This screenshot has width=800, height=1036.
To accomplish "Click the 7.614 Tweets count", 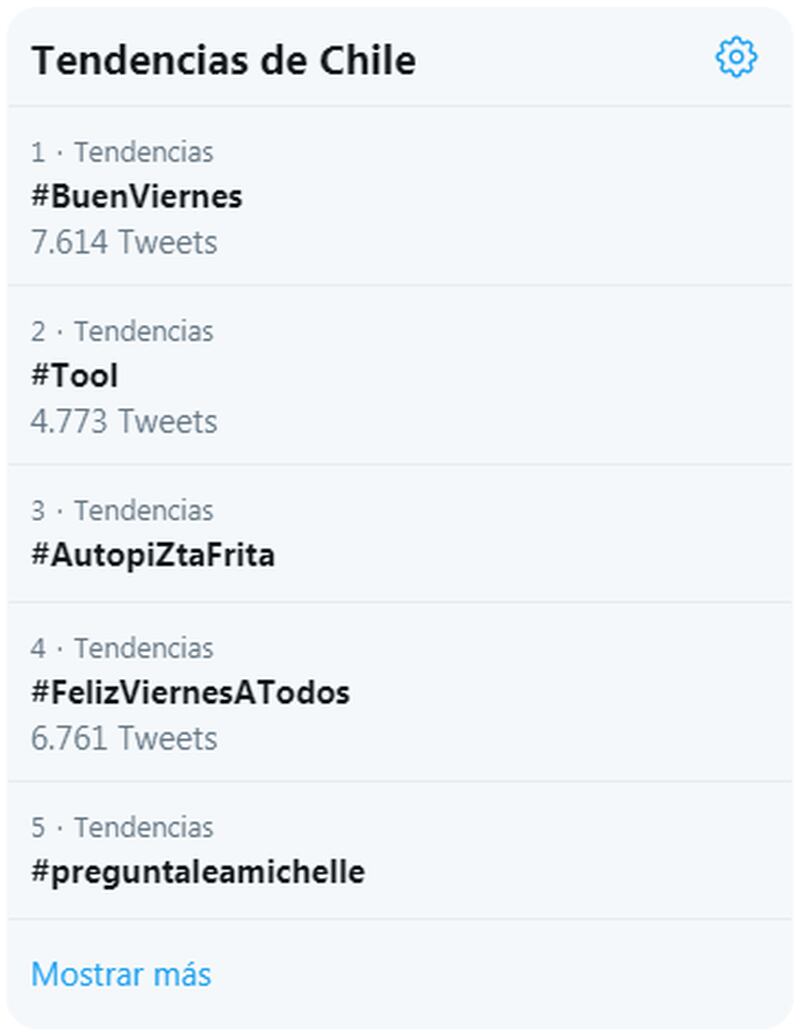I will tap(124, 242).
